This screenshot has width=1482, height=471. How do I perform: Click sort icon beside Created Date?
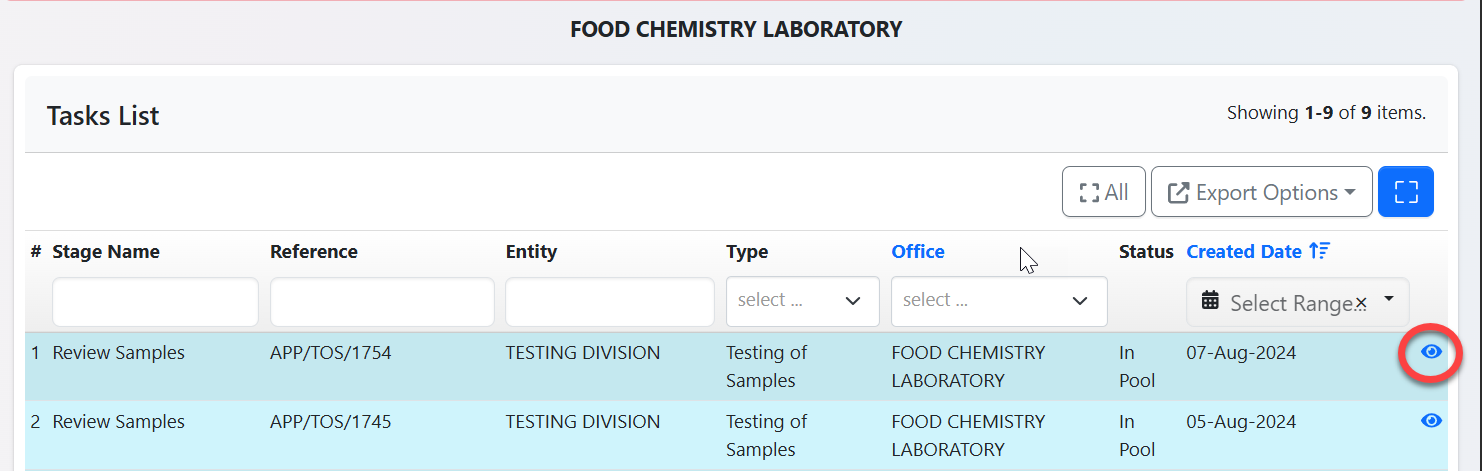click(x=1319, y=252)
